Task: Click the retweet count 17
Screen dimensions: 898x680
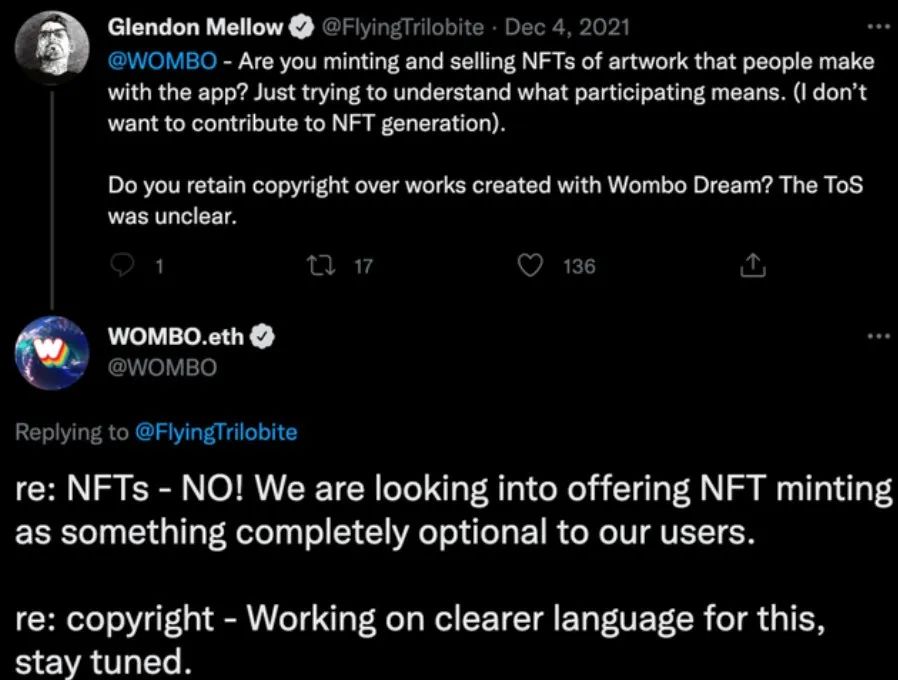Action: point(364,266)
